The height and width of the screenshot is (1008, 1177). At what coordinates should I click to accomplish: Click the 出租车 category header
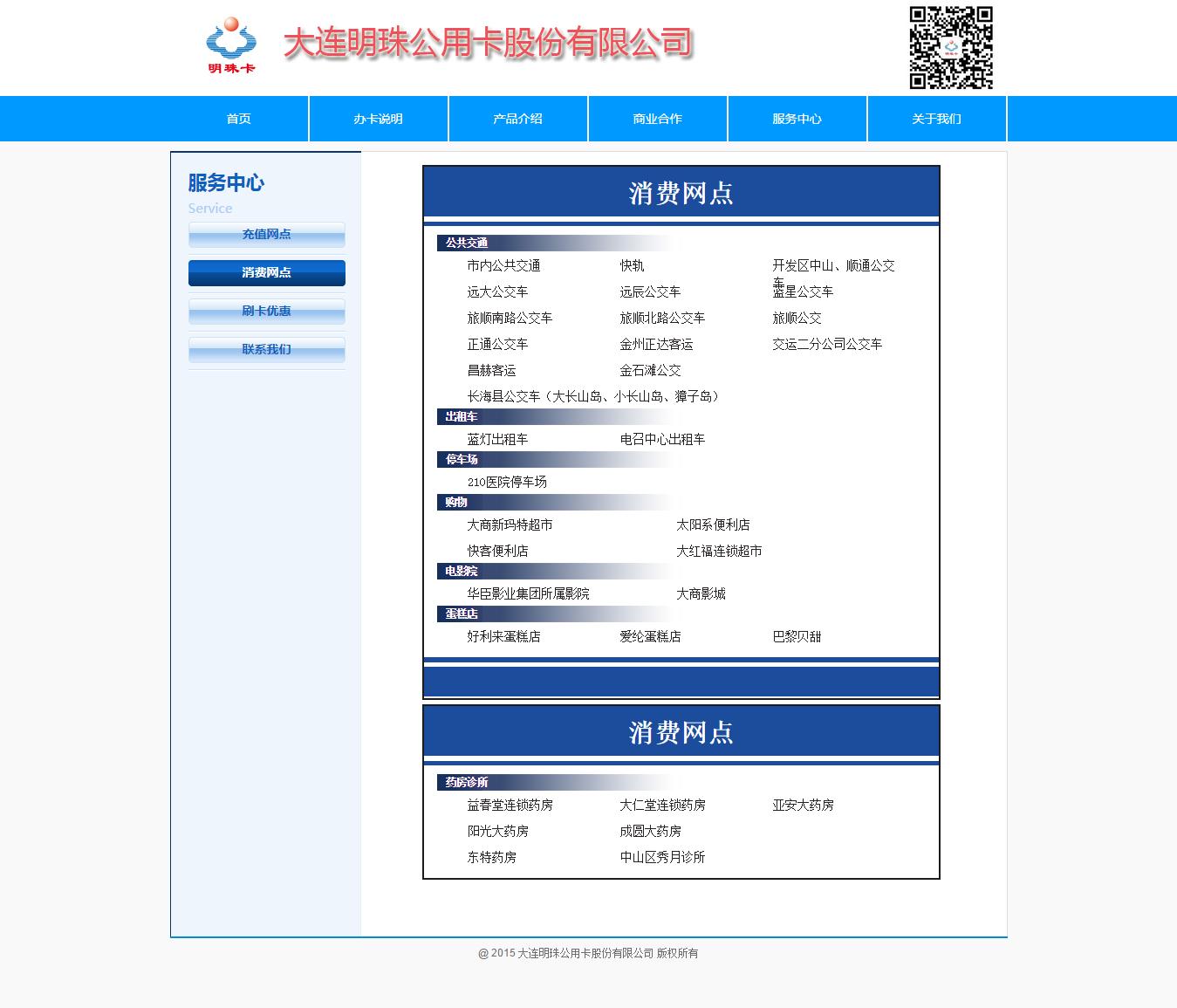tap(462, 416)
